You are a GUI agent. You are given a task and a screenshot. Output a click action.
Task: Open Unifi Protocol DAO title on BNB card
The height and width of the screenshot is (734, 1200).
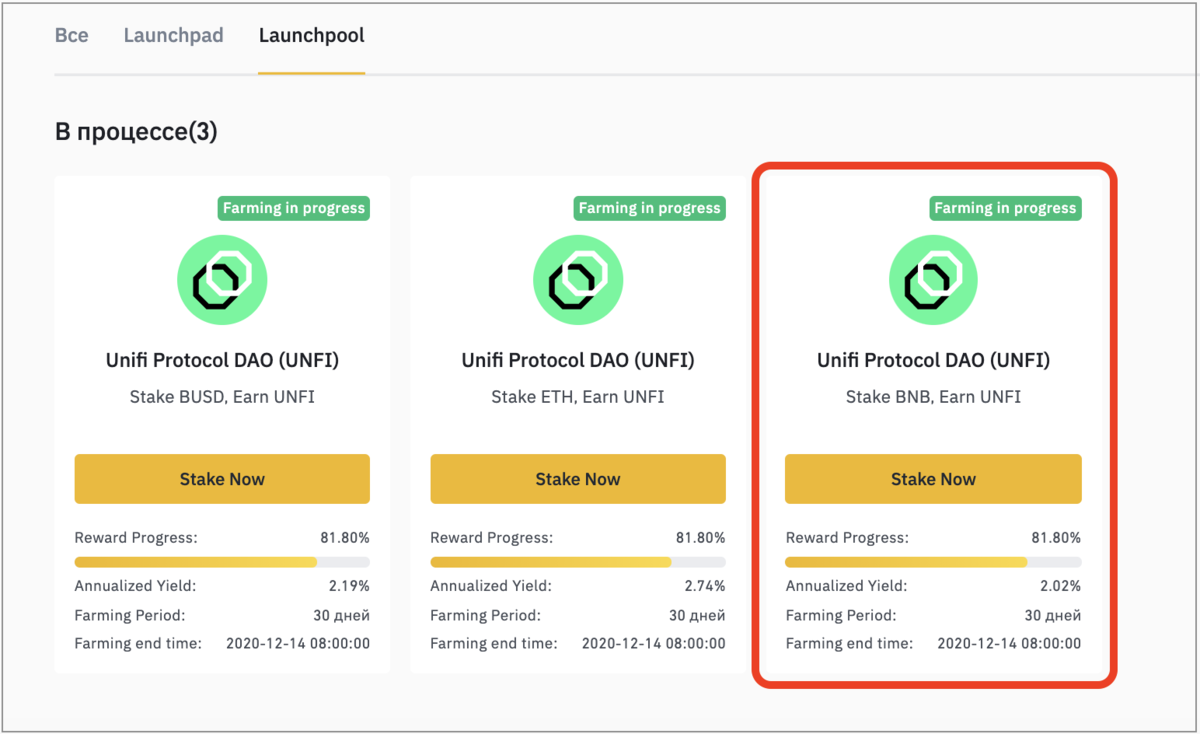[x=933, y=360]
